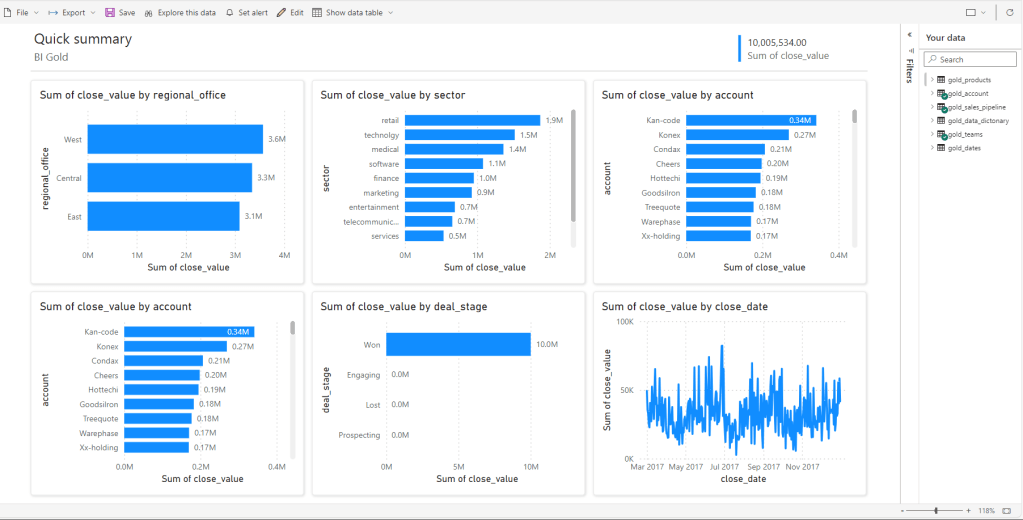
Task: Select the gold_account table icon
Action: [x=942, y=93]
